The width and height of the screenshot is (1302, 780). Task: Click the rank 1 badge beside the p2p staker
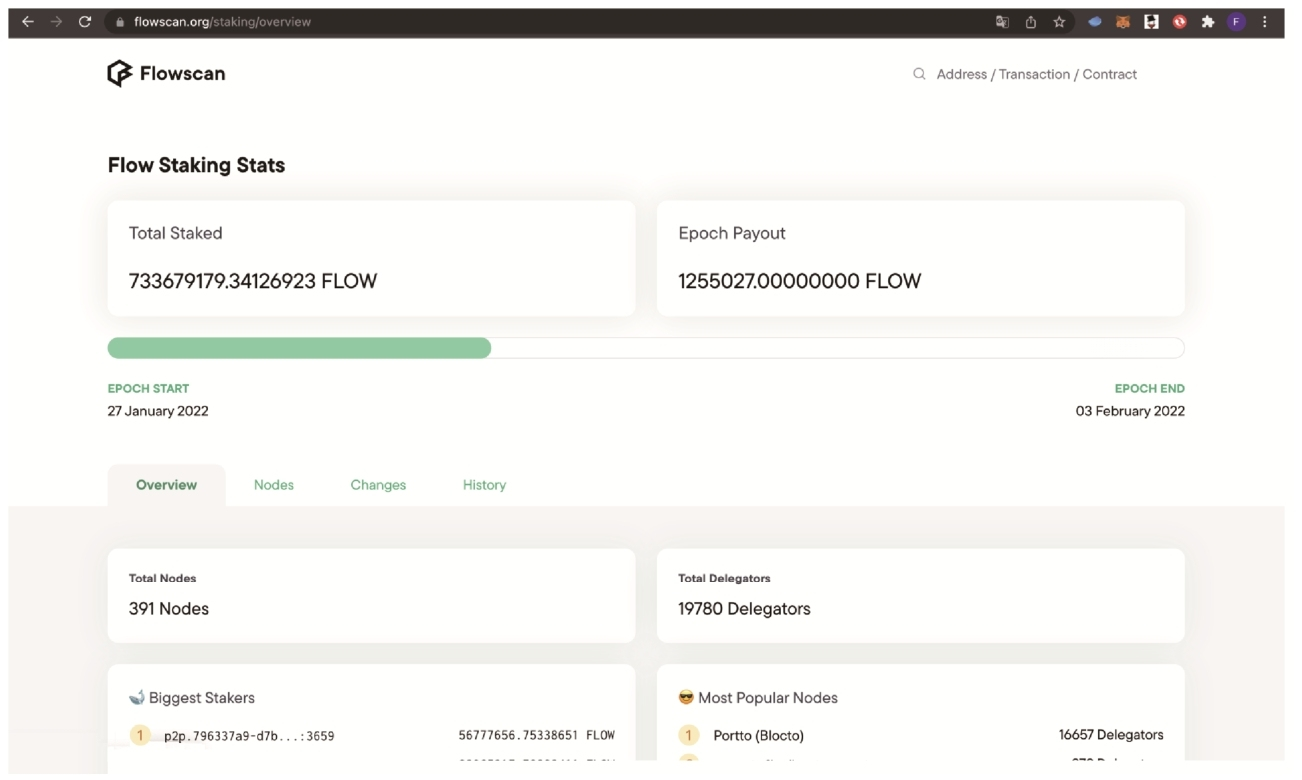pyautogui.click(x=139, y=736)
